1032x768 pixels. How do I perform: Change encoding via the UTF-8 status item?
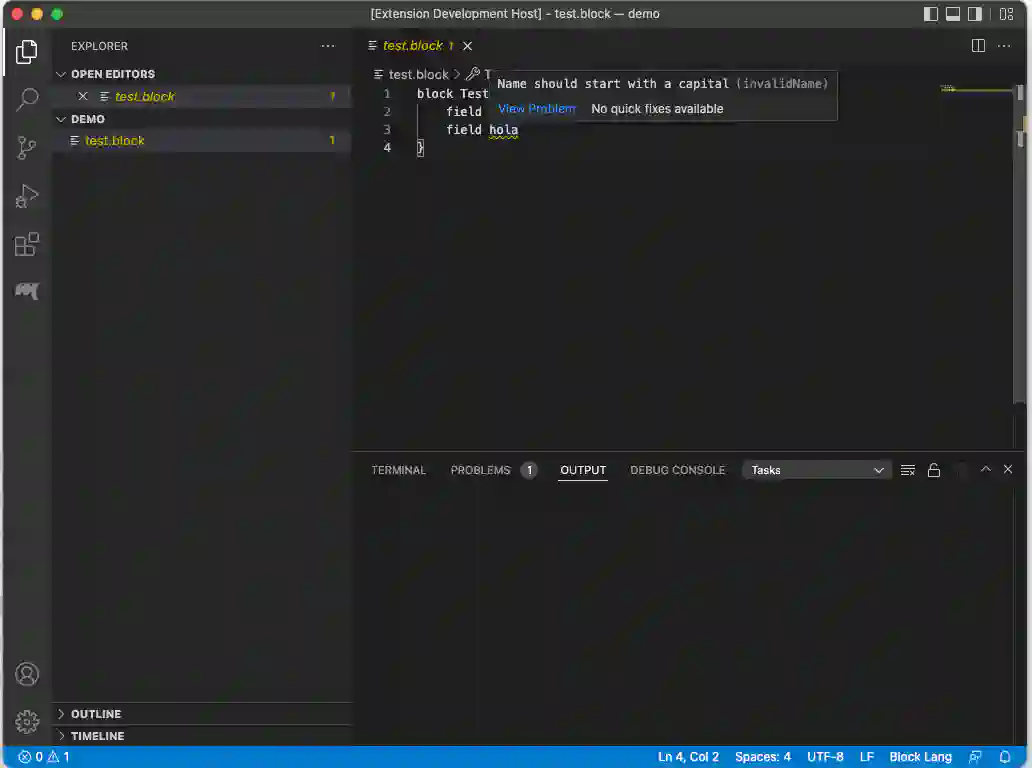point(825,757)
